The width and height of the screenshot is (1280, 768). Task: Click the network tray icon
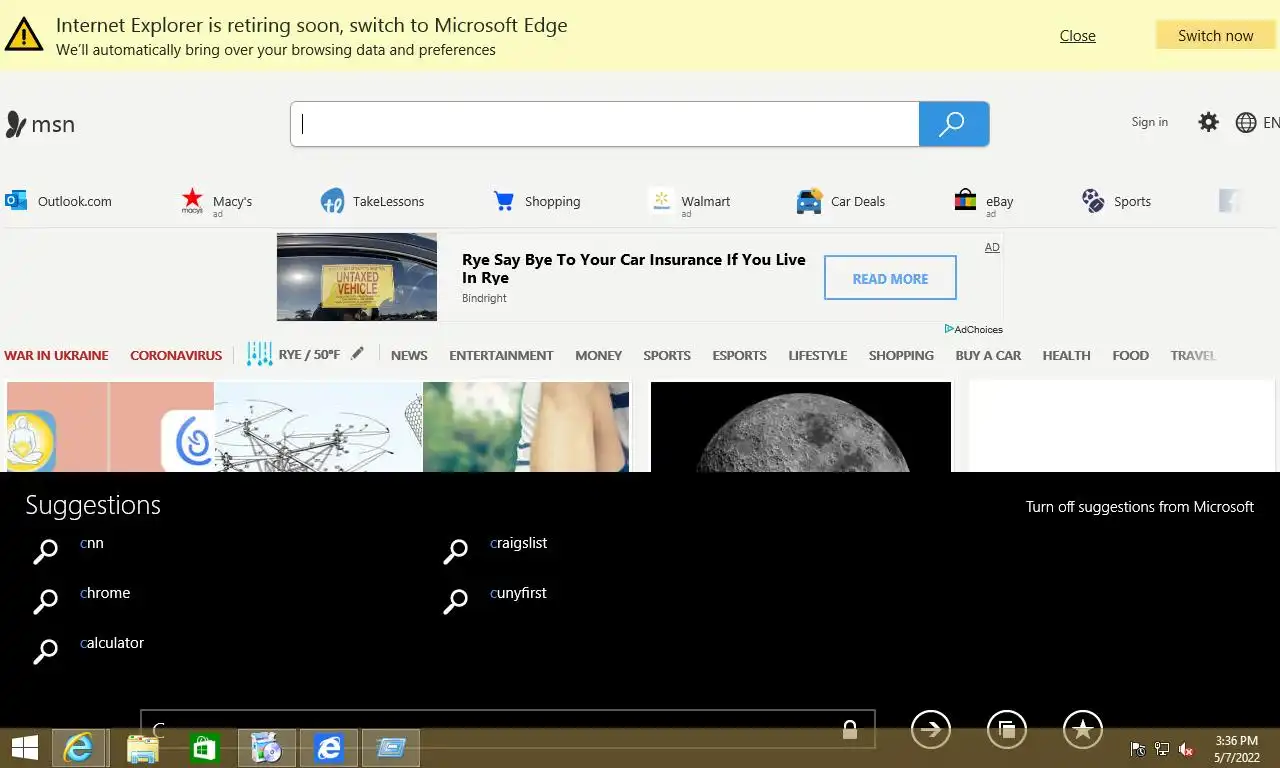tap(1162, 749)
